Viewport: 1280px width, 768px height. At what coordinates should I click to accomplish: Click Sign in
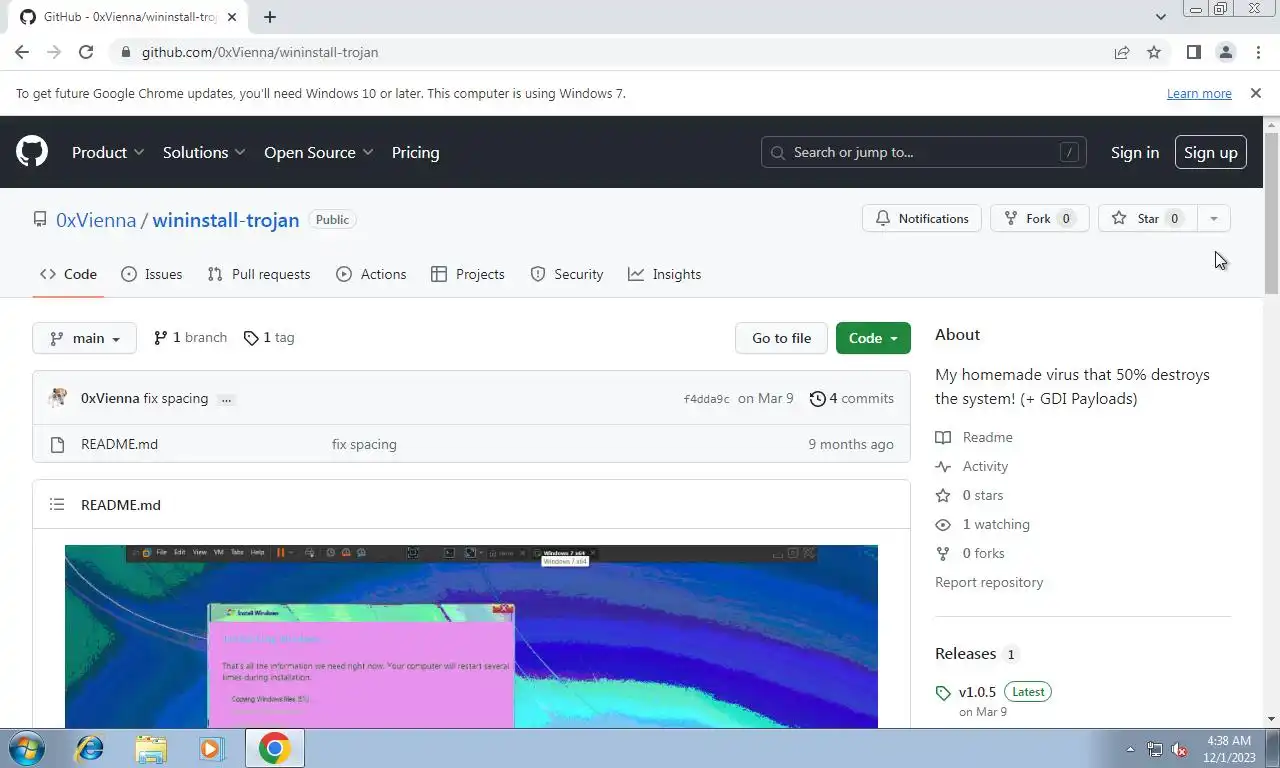1135,152
